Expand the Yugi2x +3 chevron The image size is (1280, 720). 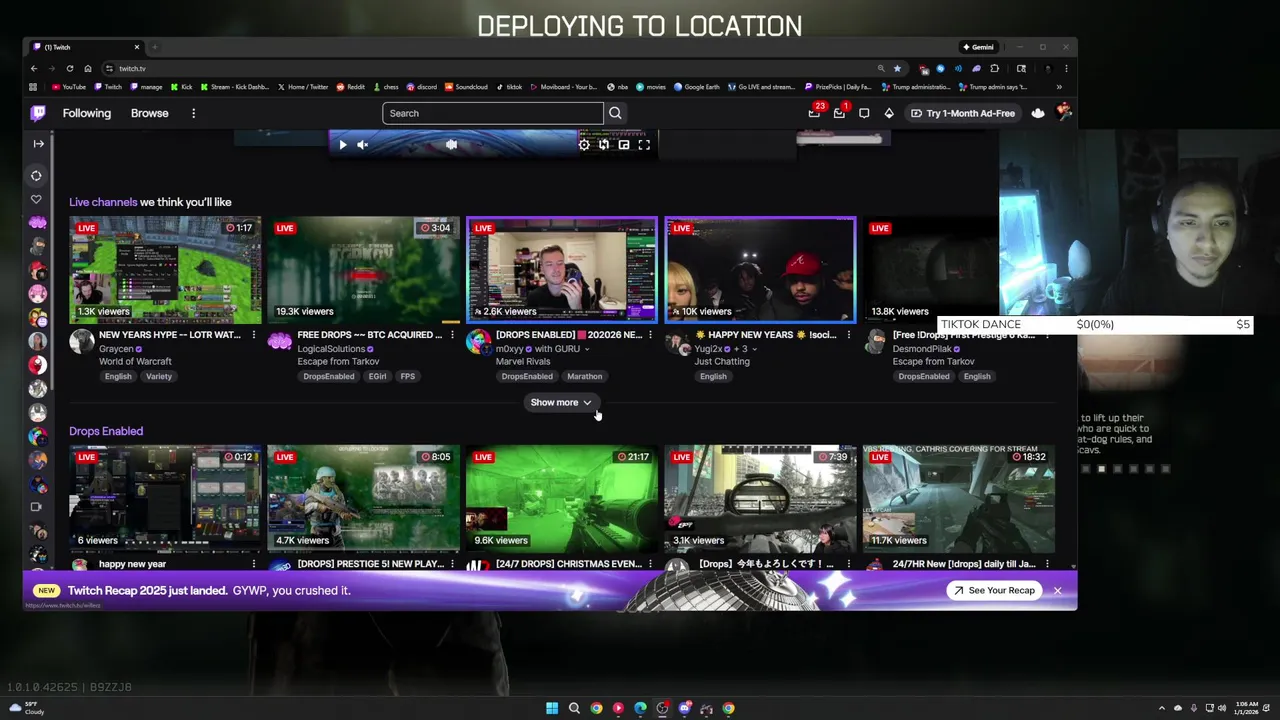754,349
